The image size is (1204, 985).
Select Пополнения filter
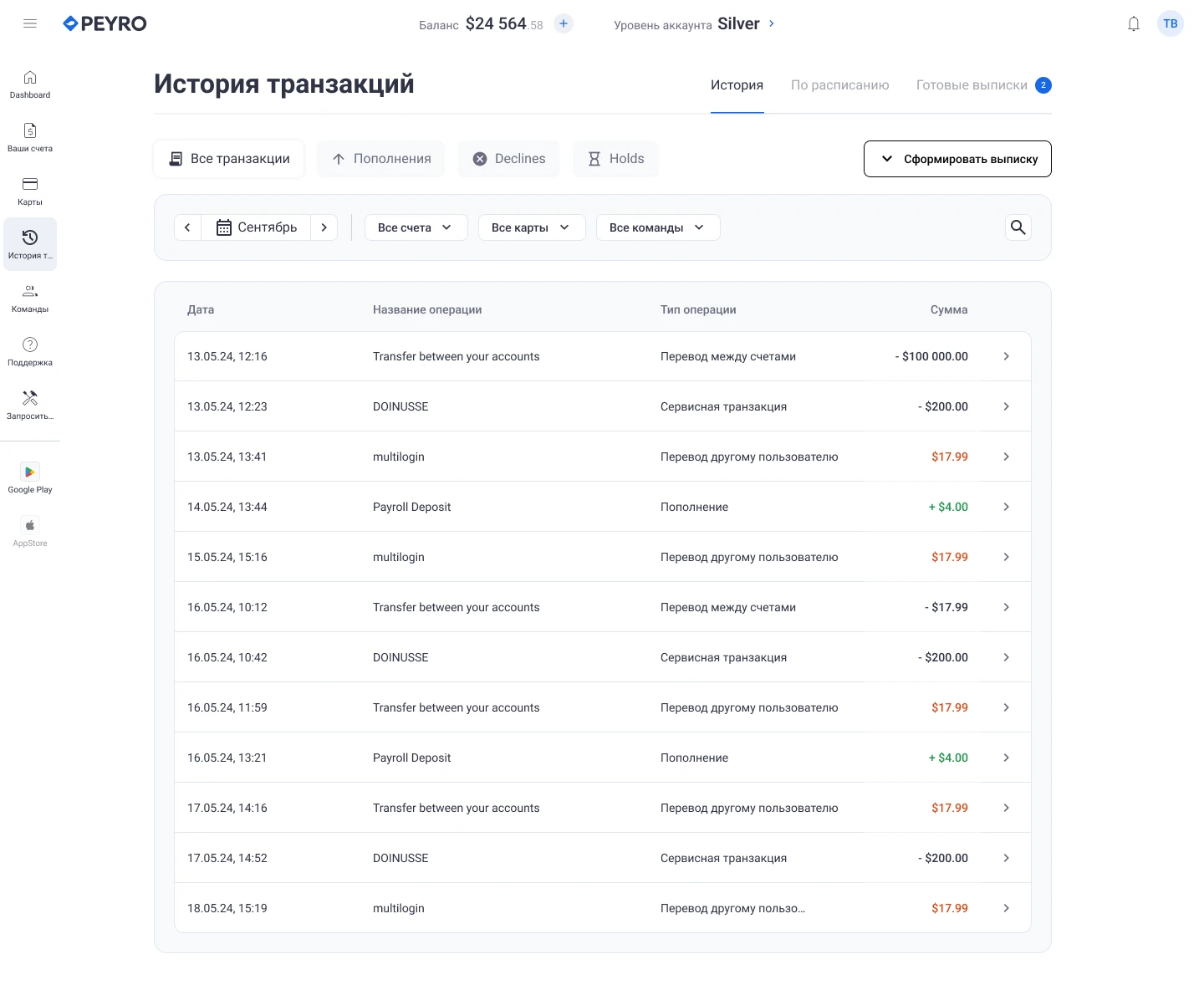tap(380, 159)
